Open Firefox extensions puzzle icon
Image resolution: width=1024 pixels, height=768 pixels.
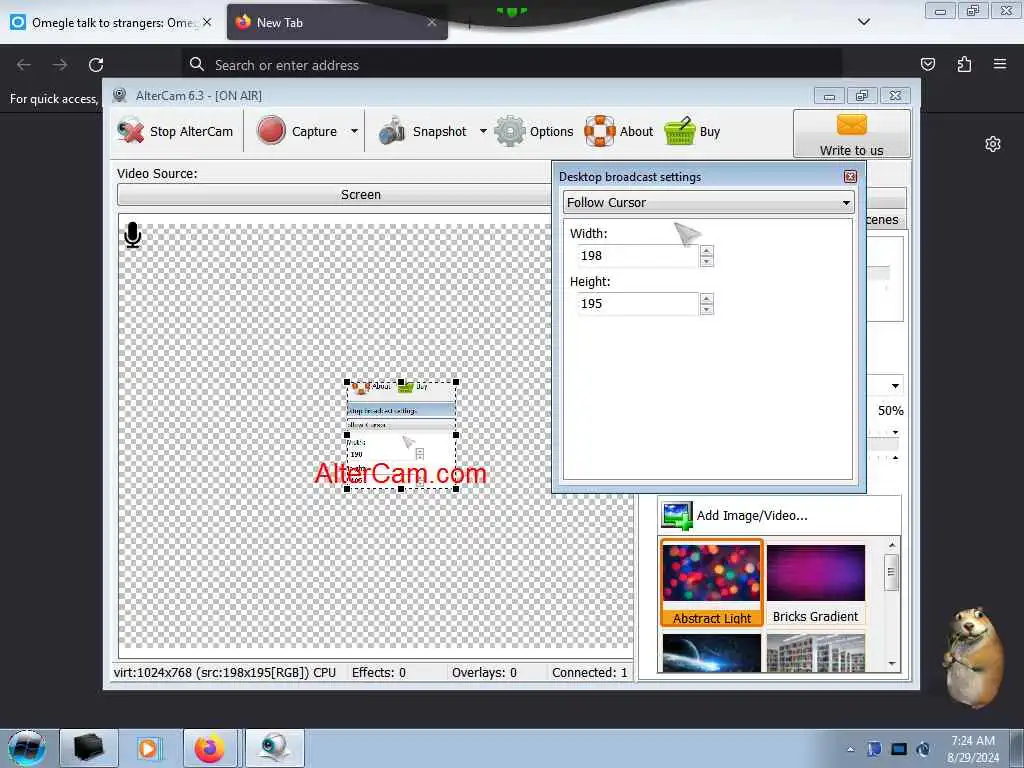coord(964,64)
